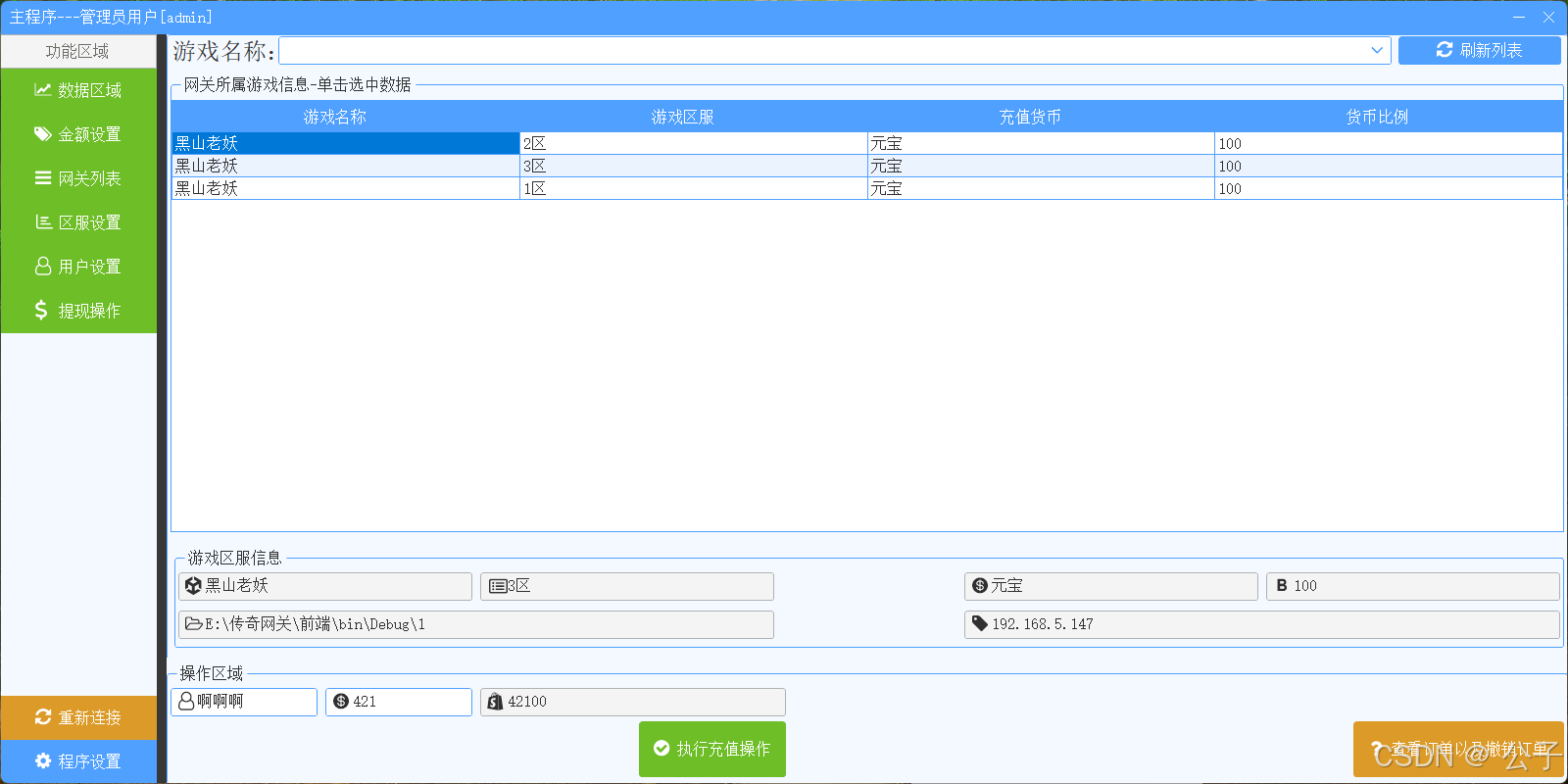Click the cube icon in game name field
This screenshot has height=784, width=1568.
click(x=193, y=586)
